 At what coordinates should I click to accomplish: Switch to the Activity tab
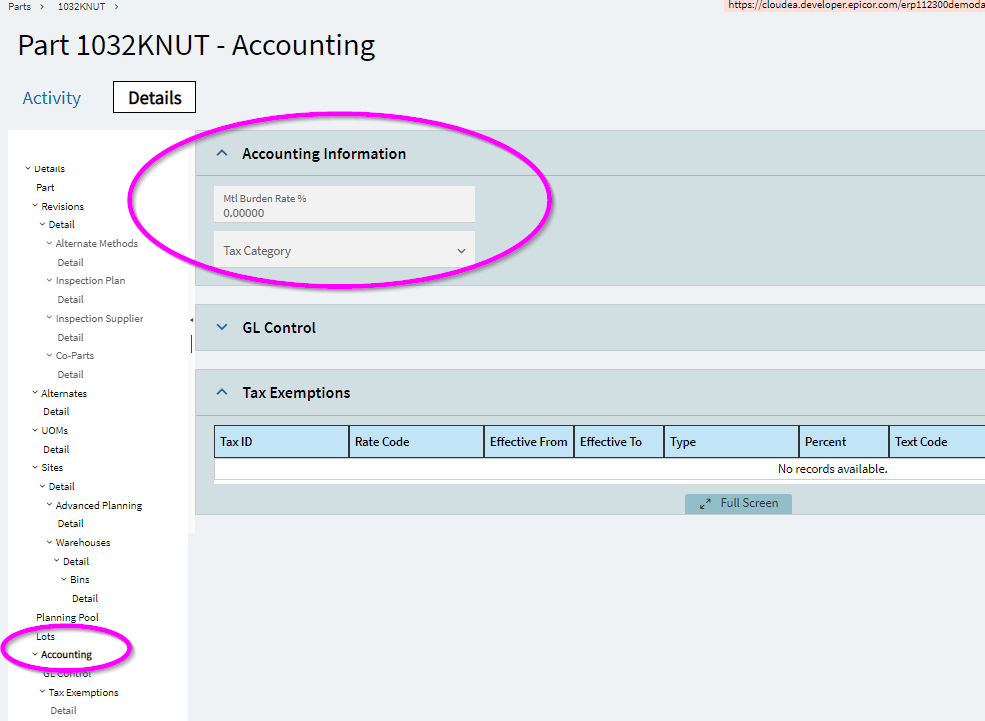tap(52, 98)
